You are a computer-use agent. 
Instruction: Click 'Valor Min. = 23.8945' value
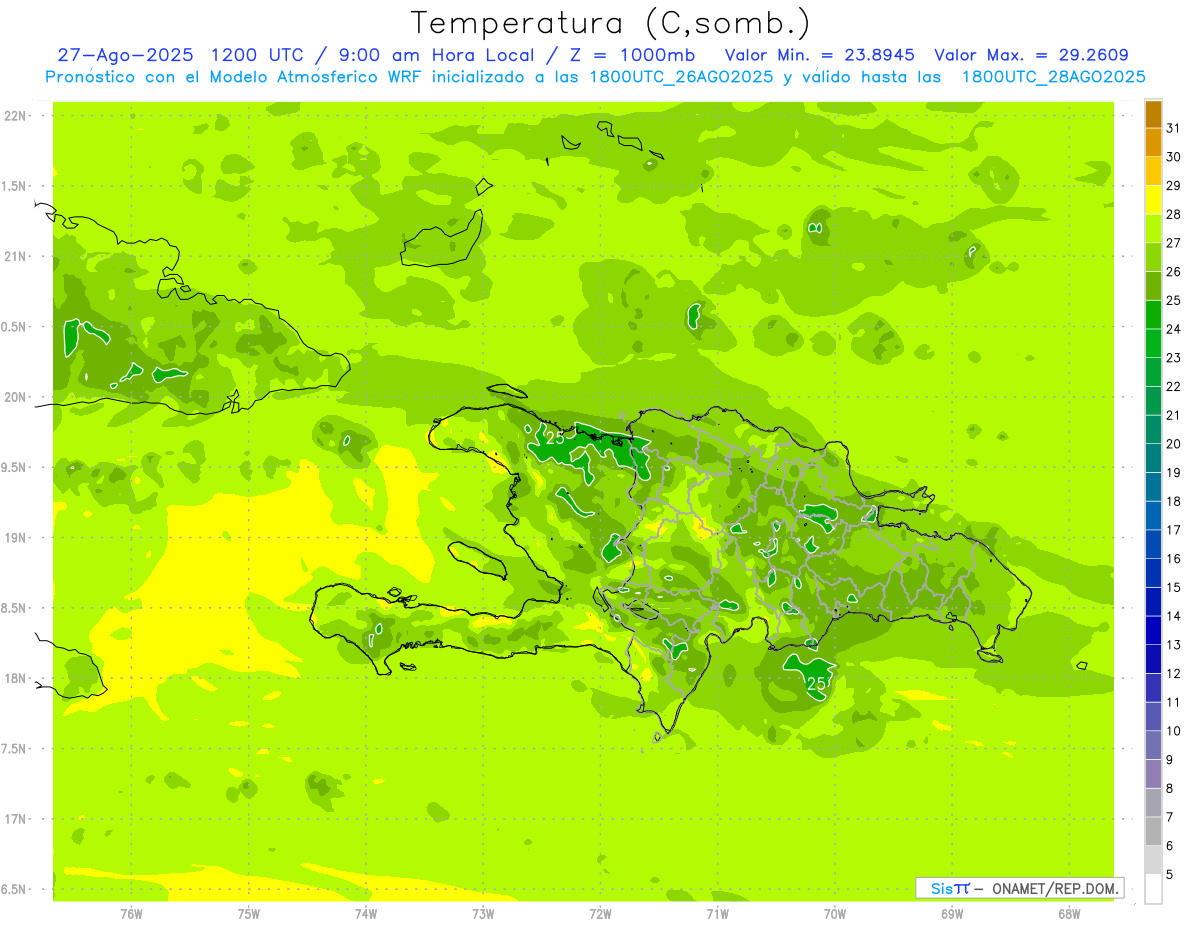[x=819, y=55]
